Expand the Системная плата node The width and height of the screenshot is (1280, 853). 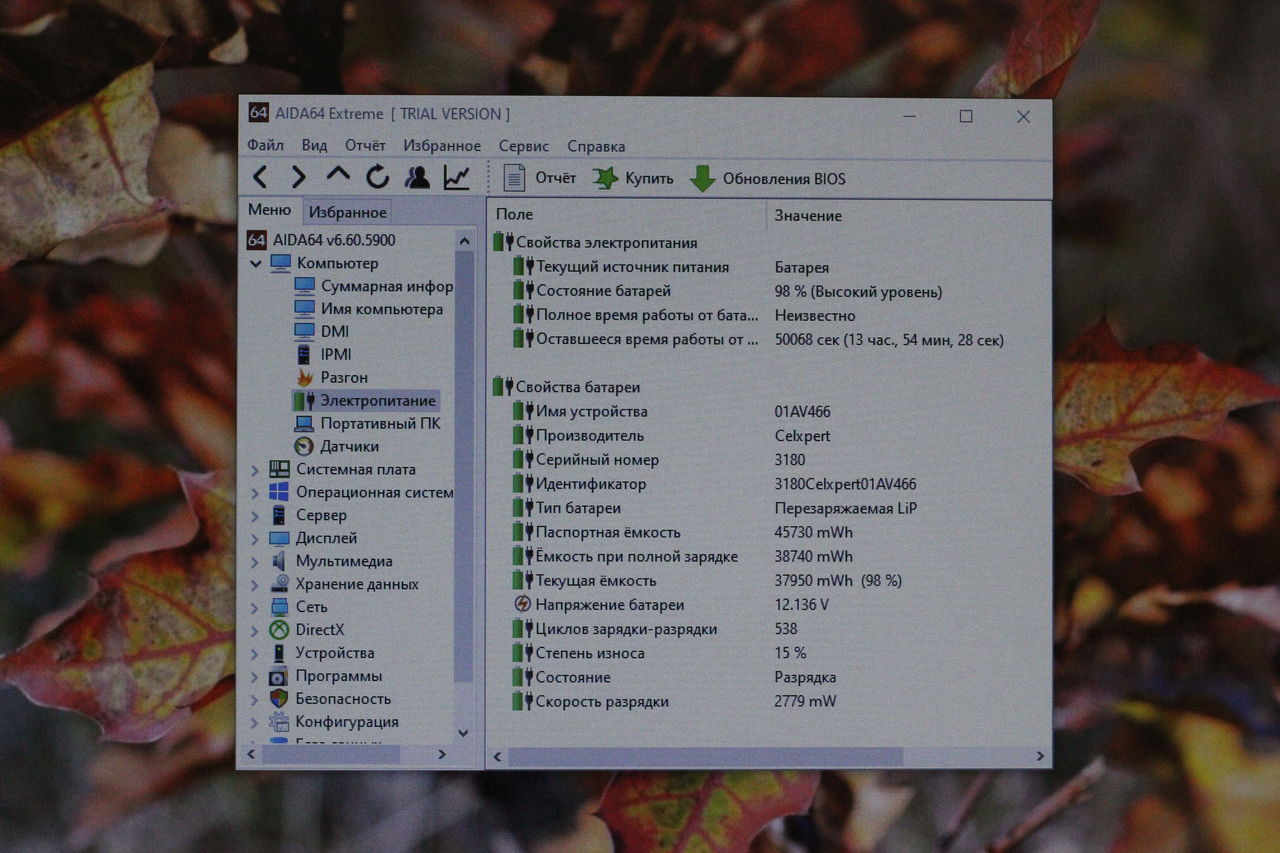[254, 470]
